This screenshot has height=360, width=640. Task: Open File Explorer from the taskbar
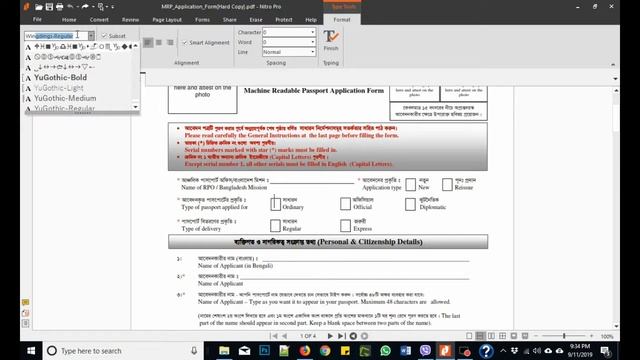(224, 351)
